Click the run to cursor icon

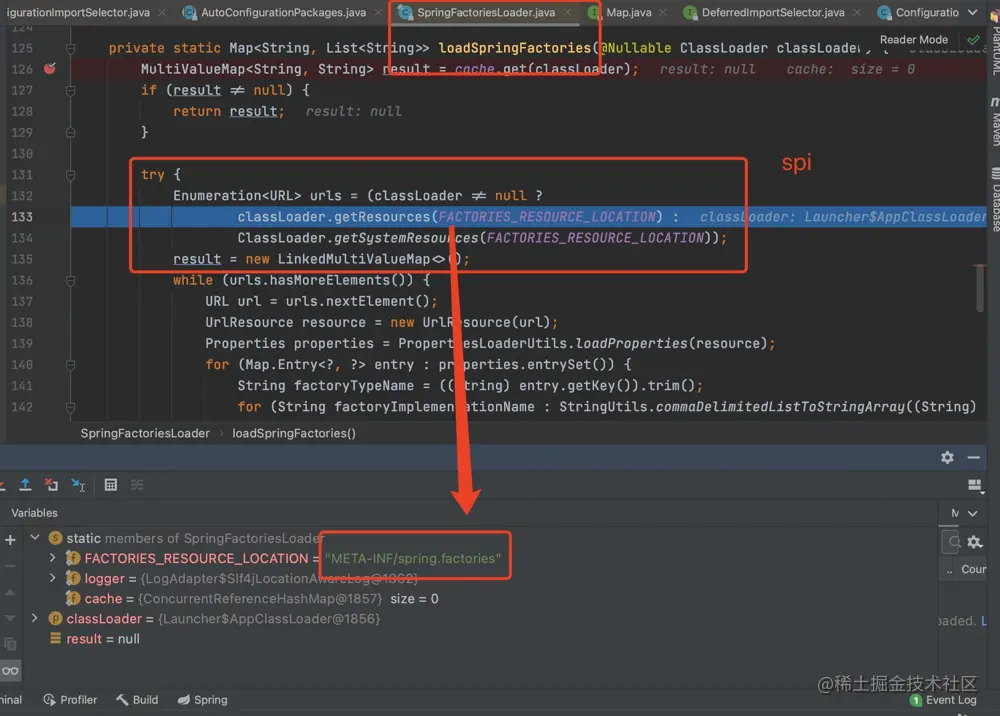click(78, 485)
